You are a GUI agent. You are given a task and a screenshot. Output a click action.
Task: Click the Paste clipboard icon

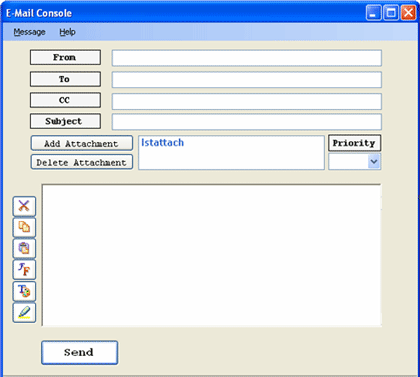24,249
